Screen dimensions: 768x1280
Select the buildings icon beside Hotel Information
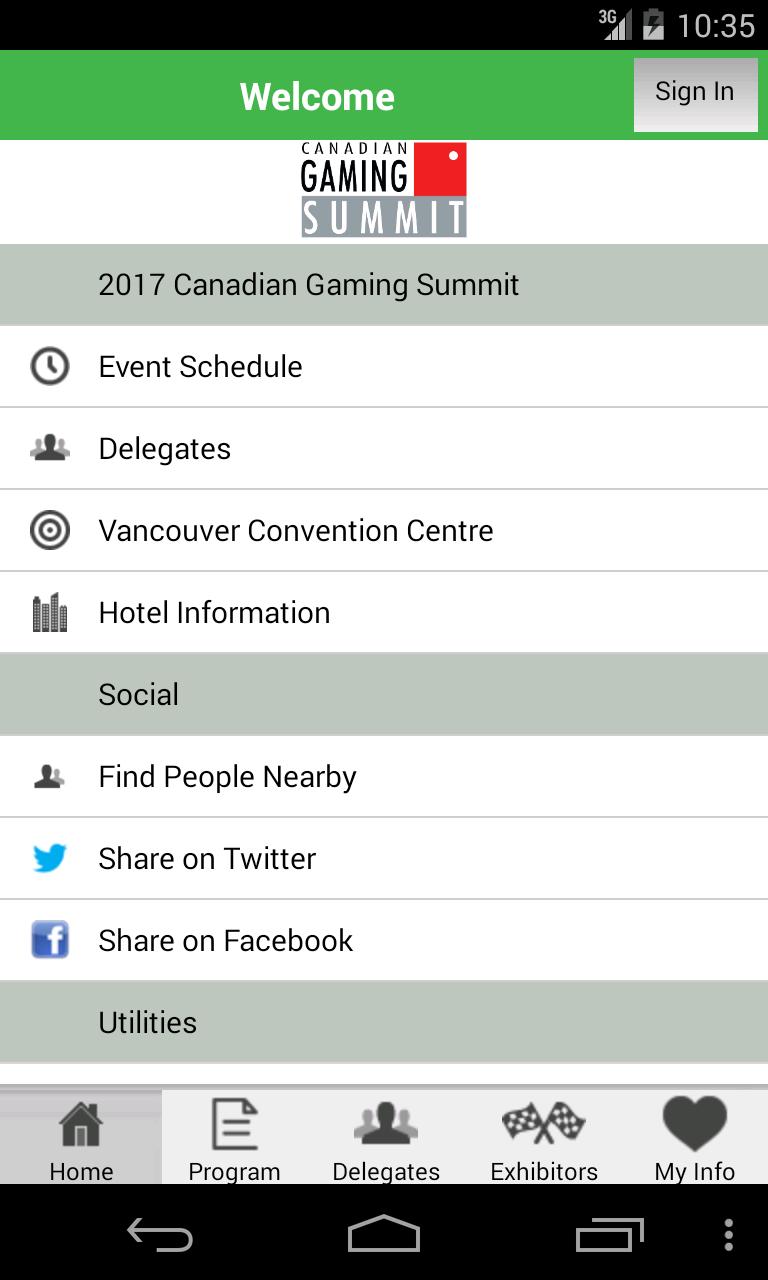coord(50,612)
